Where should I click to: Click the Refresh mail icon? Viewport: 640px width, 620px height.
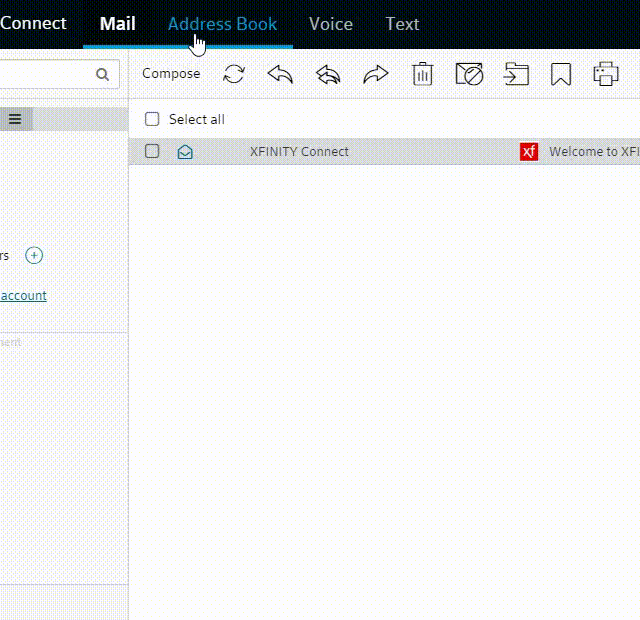tap(234, 74)
